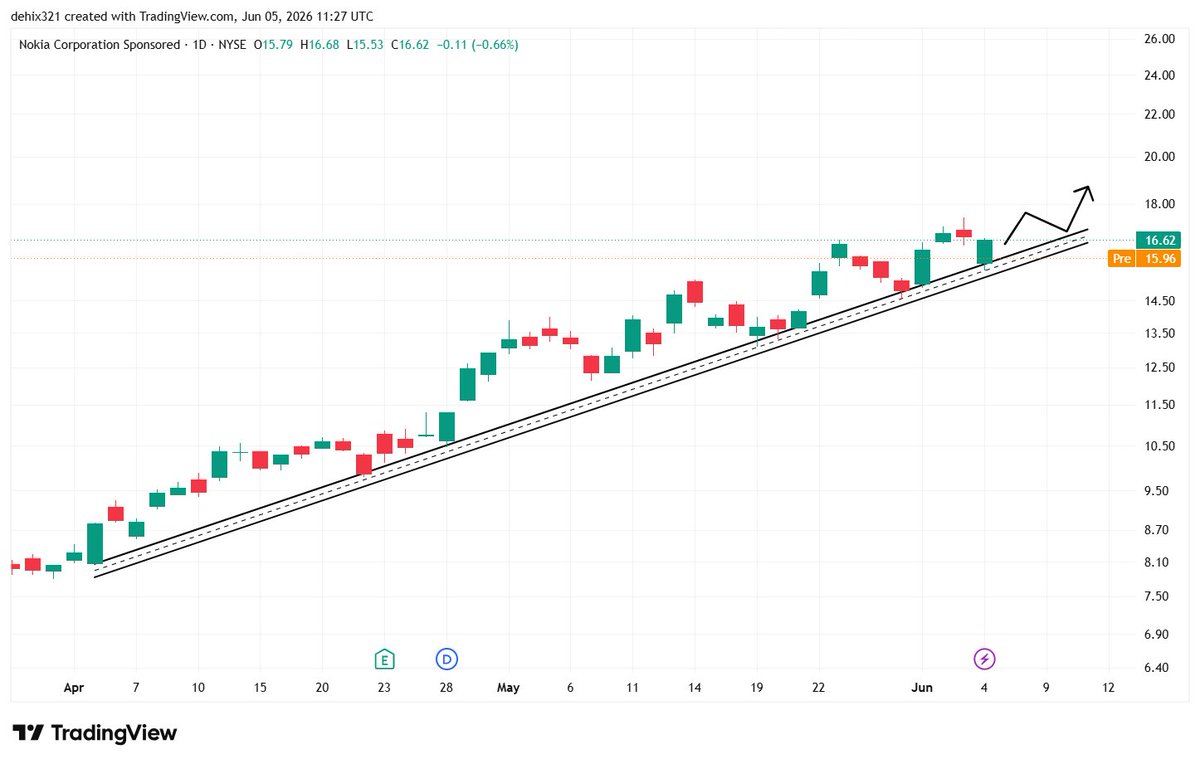This screenshot has width=1200, height=764.
Task: Click the low value L15.53
Action: pyautogui.click(x=364, y=45)
